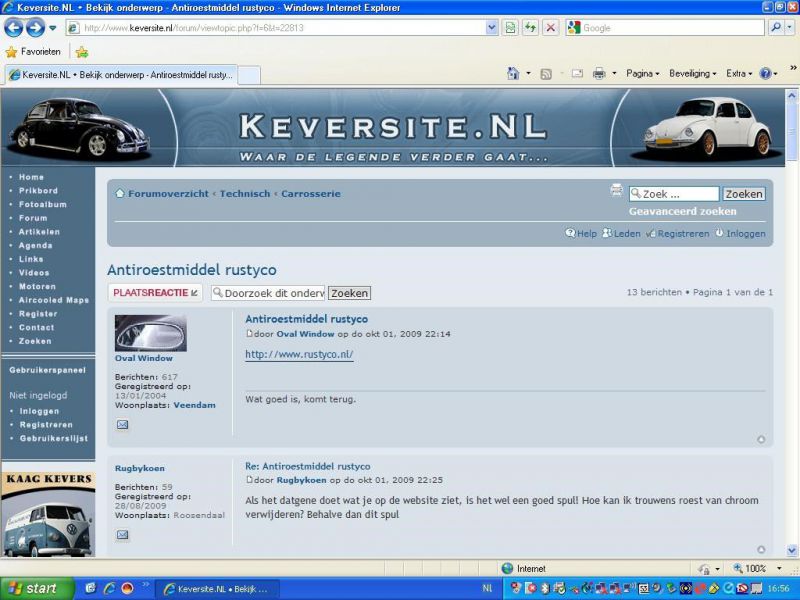This screenshot has width=800, height=600.
Task: Open the zoom level 100% control
Action: point(749,568)
